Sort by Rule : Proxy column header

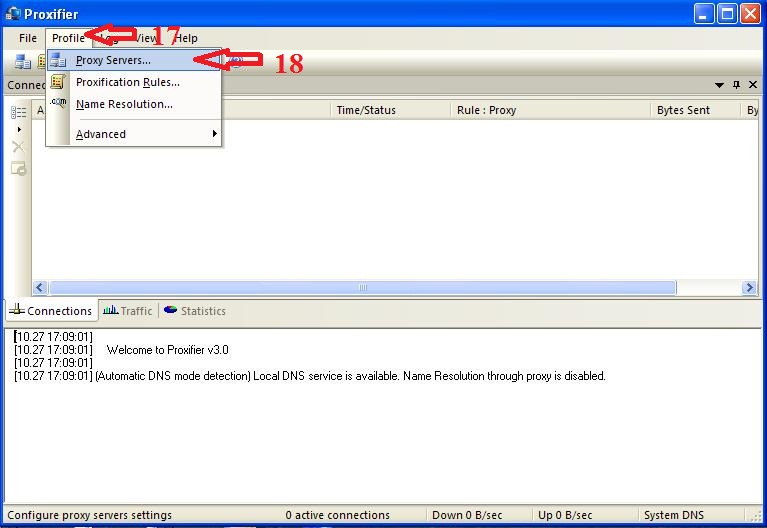[x=550, y=110]
